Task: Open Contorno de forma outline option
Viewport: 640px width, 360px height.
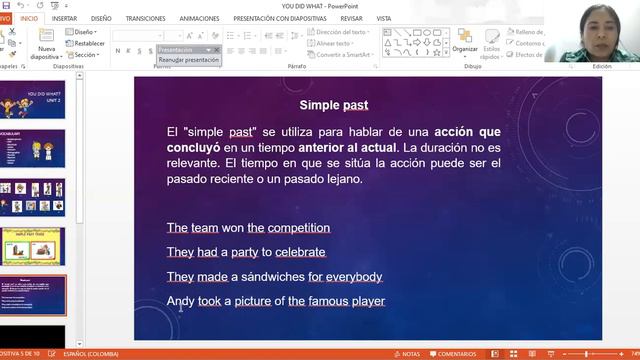Action: pos(525,43)
